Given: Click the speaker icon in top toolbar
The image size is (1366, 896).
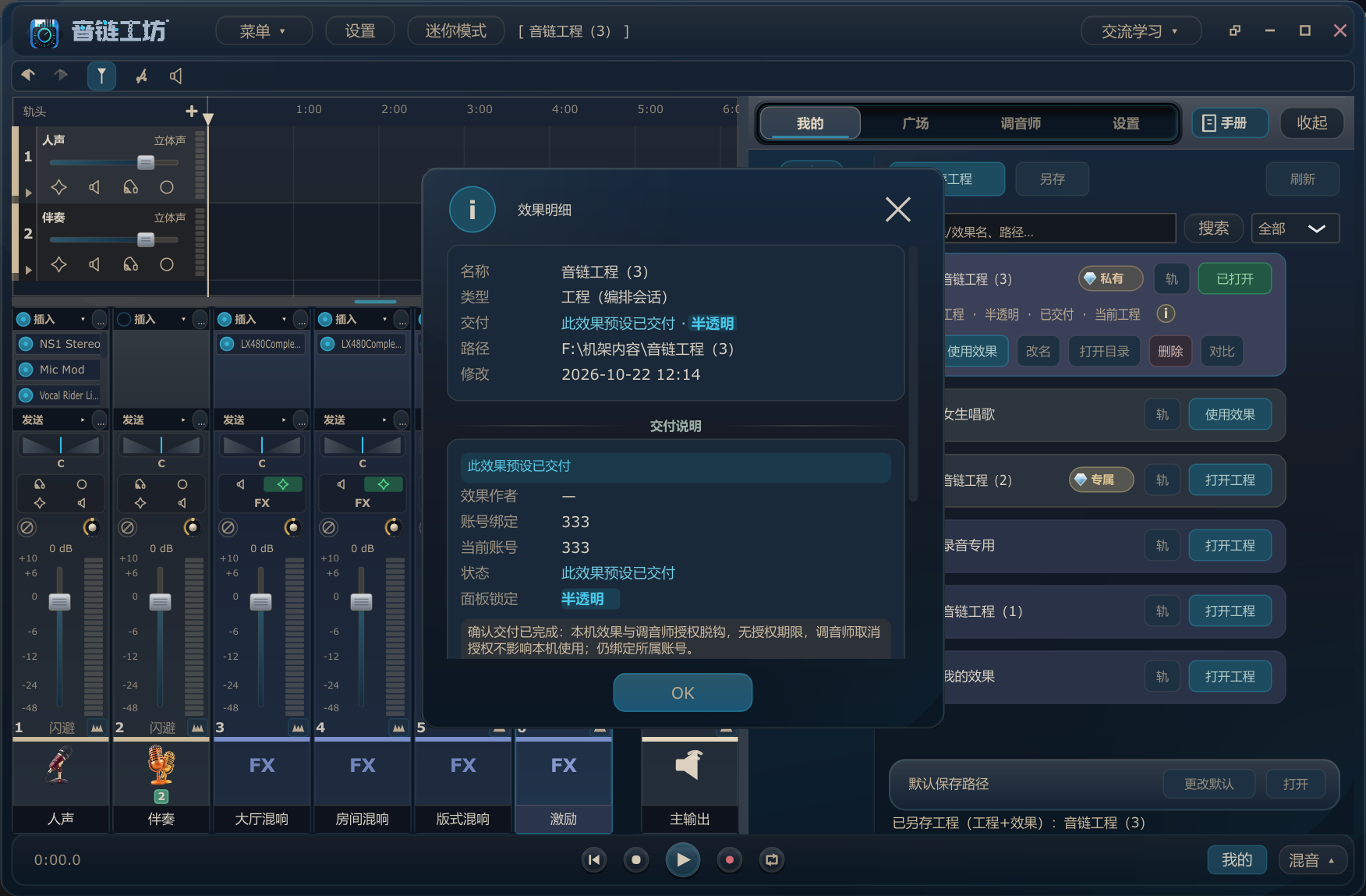Looking at the screenshot, I should pyautogui.click(x=176, y=76).
